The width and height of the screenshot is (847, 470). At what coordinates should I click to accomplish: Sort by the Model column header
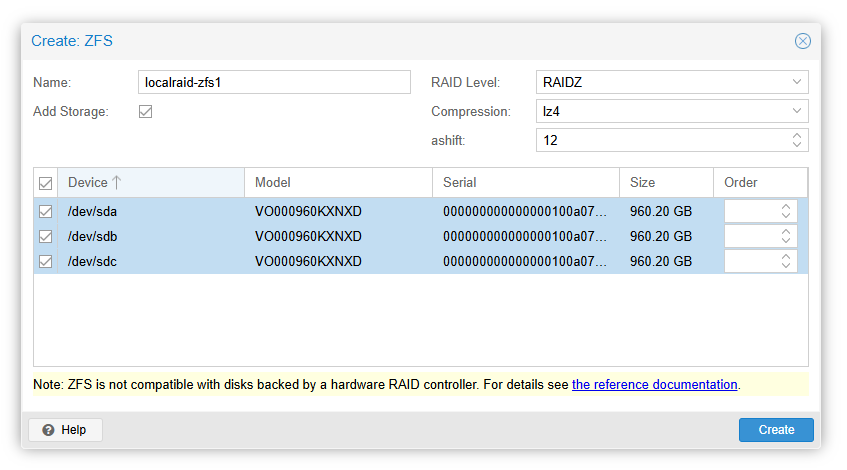338,183
